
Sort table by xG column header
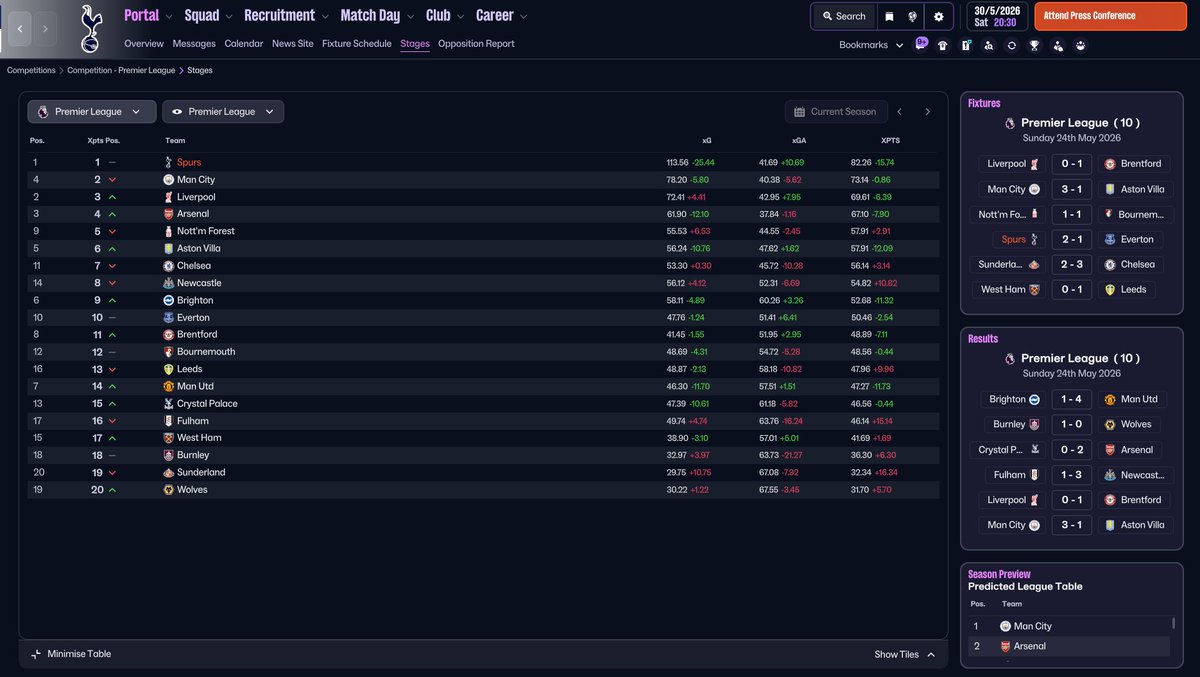(707, 141)
